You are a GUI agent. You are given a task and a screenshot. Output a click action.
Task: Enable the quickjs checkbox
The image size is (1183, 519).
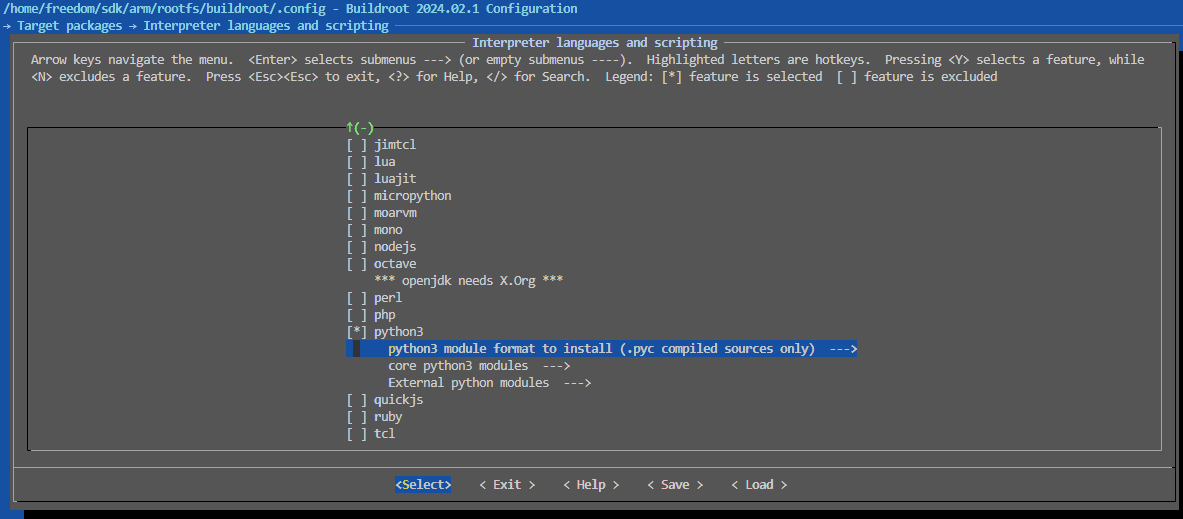(x=357, y=400)
